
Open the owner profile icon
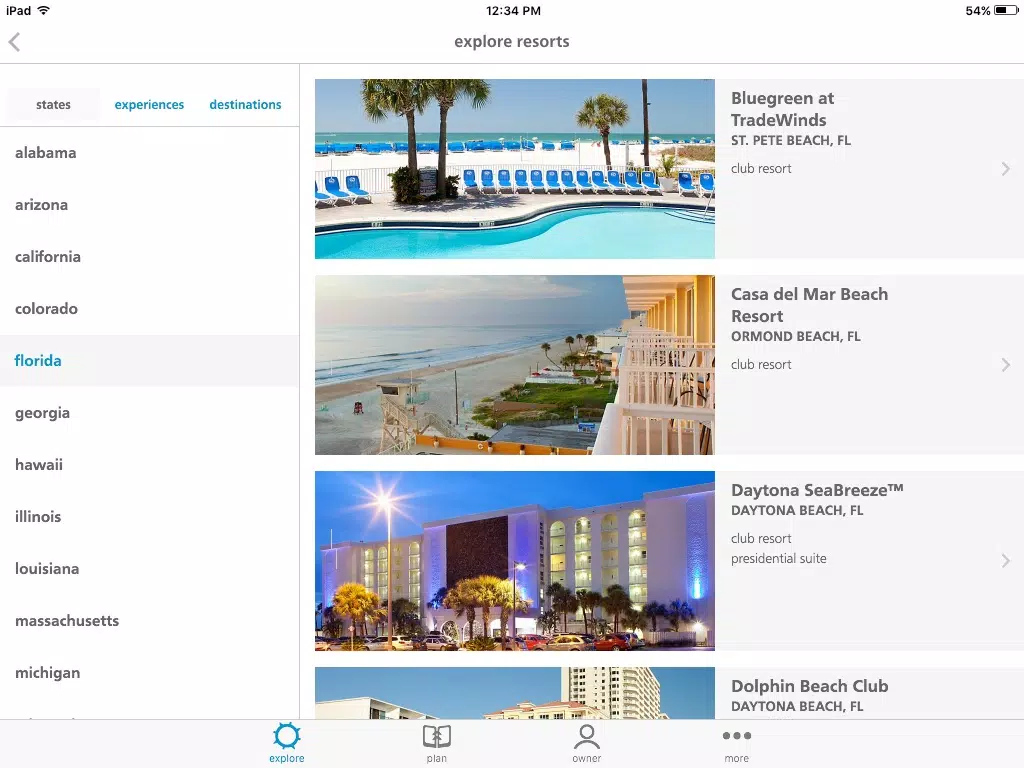586,736
